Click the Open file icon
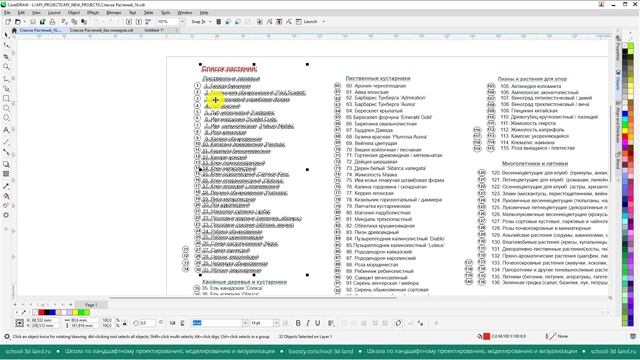The image size is (640, 360). (x=17, y=22)
